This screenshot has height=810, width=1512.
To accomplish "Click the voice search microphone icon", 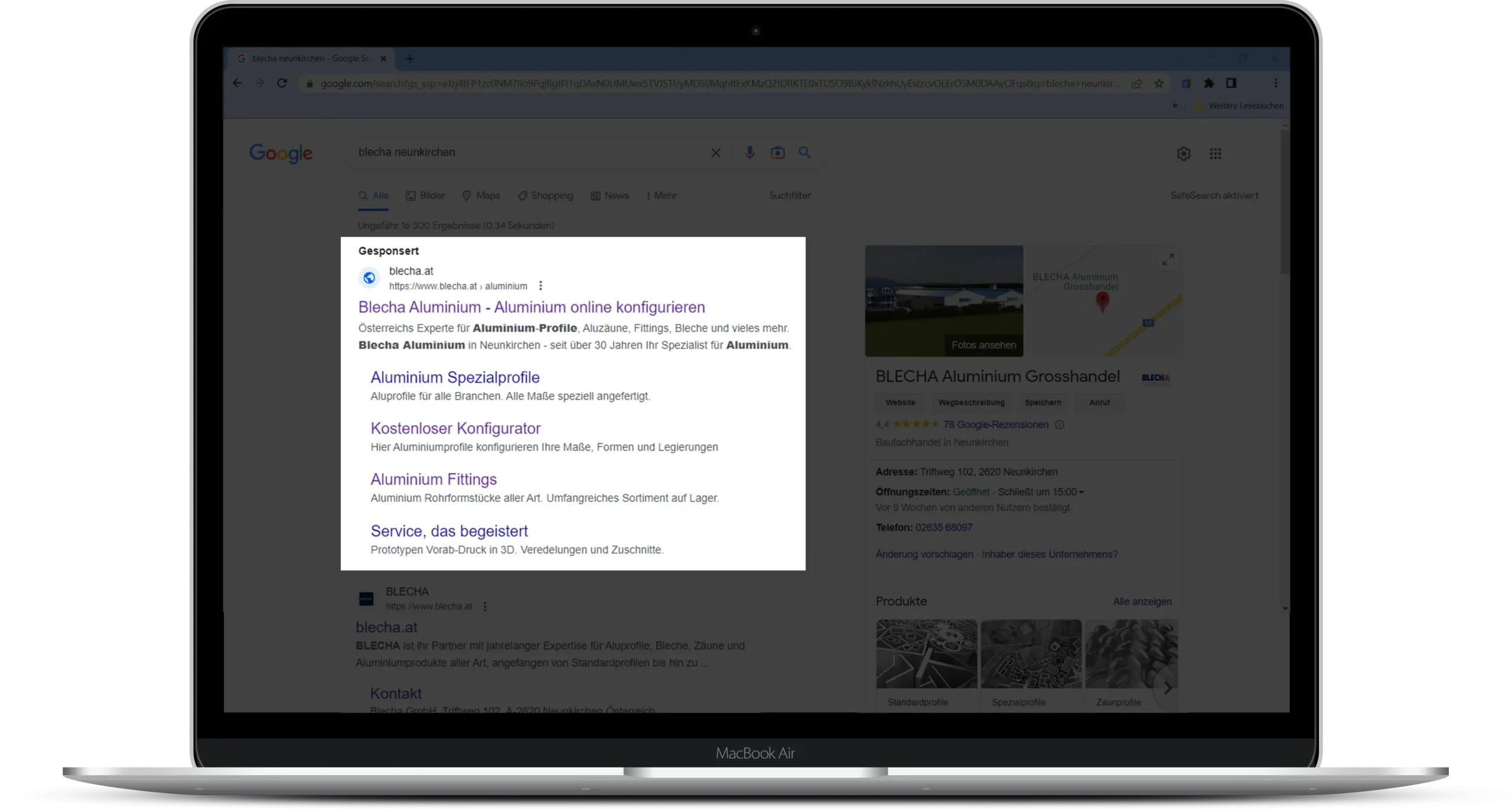I will pyautogui.click(x=750, y=153).
